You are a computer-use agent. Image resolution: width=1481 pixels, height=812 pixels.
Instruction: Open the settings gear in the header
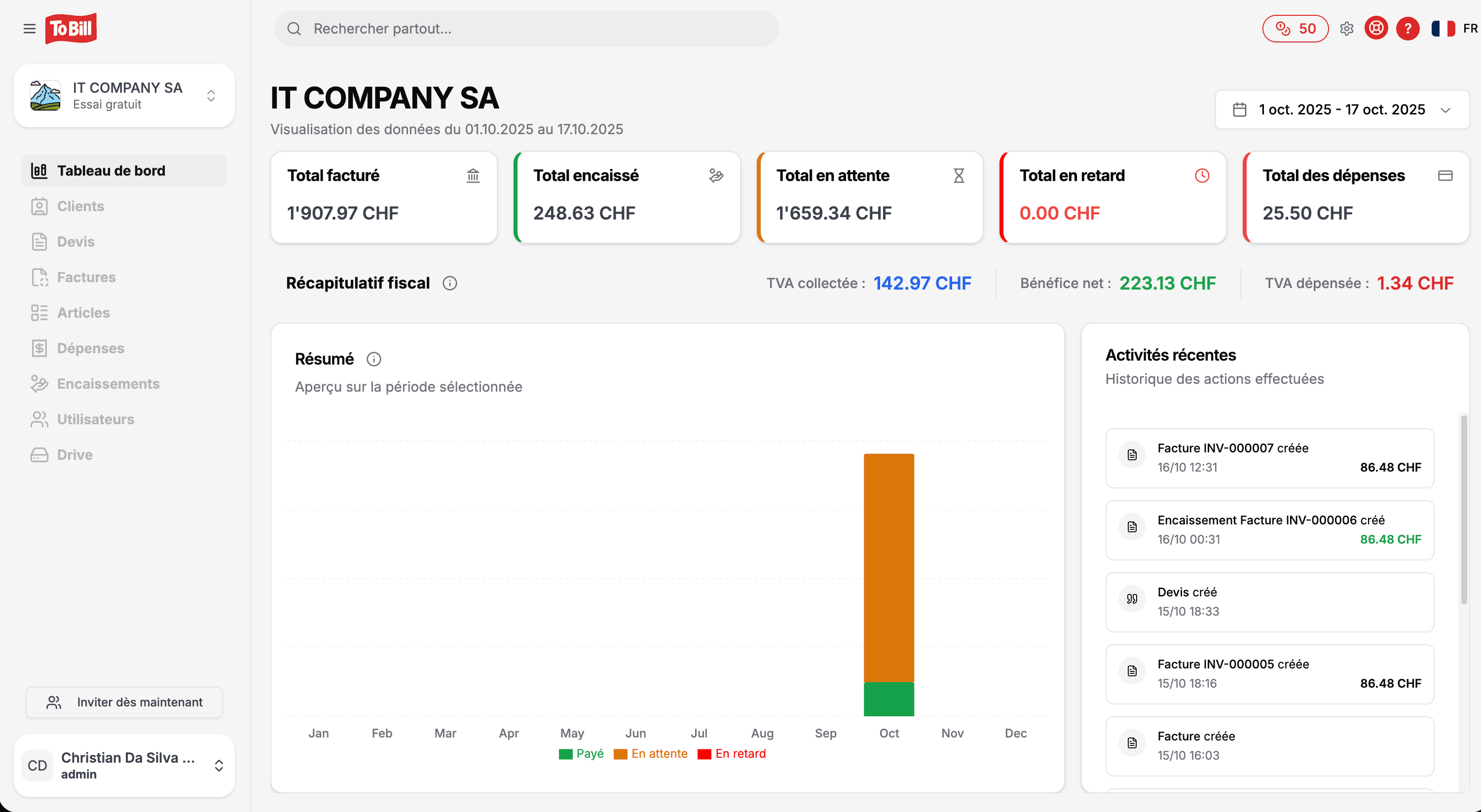point(1347,28)
